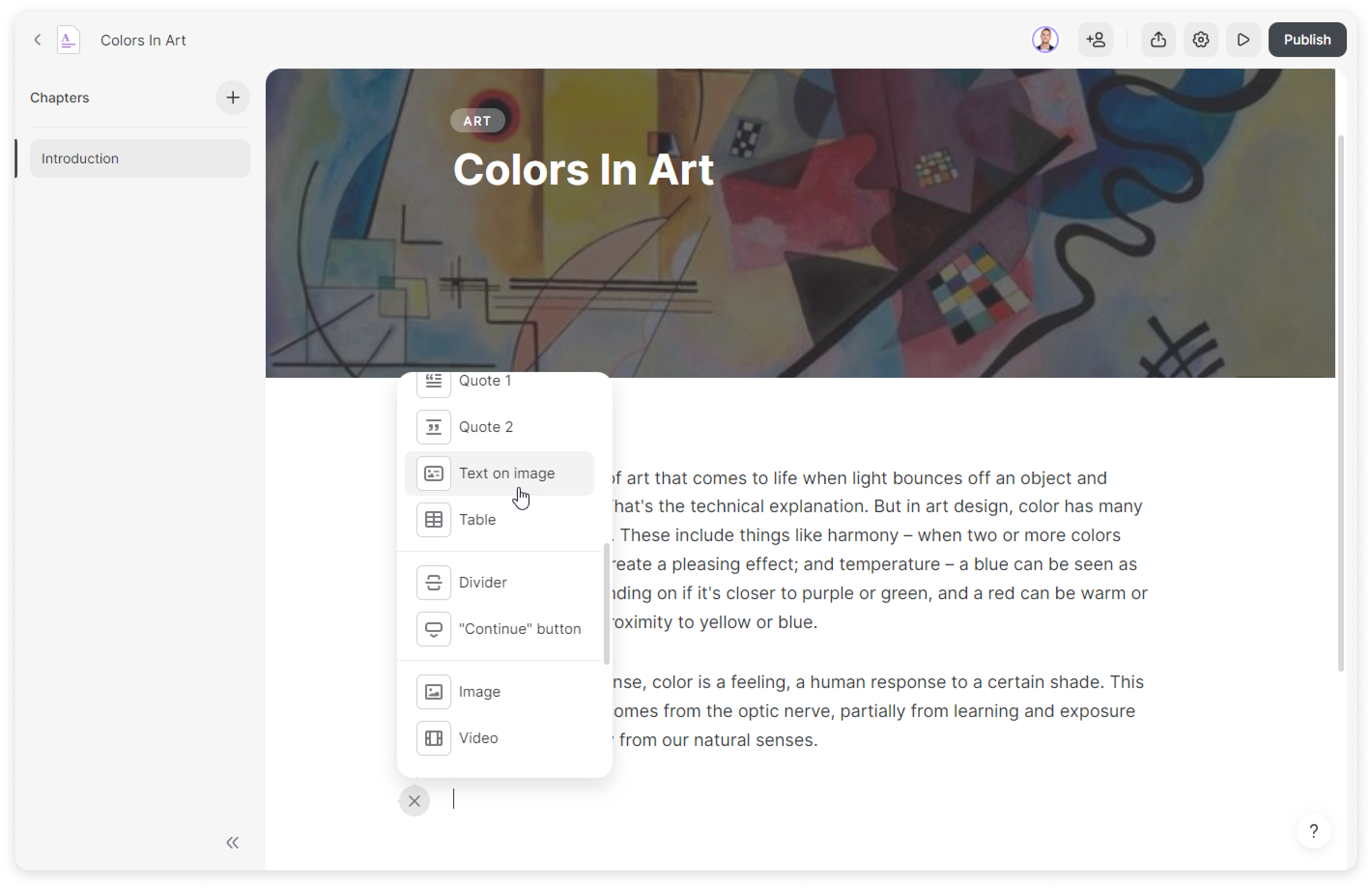The height and width of the screenshot is (889, 1372).
Task: Click the Video film icon
Action: [433, 738]
